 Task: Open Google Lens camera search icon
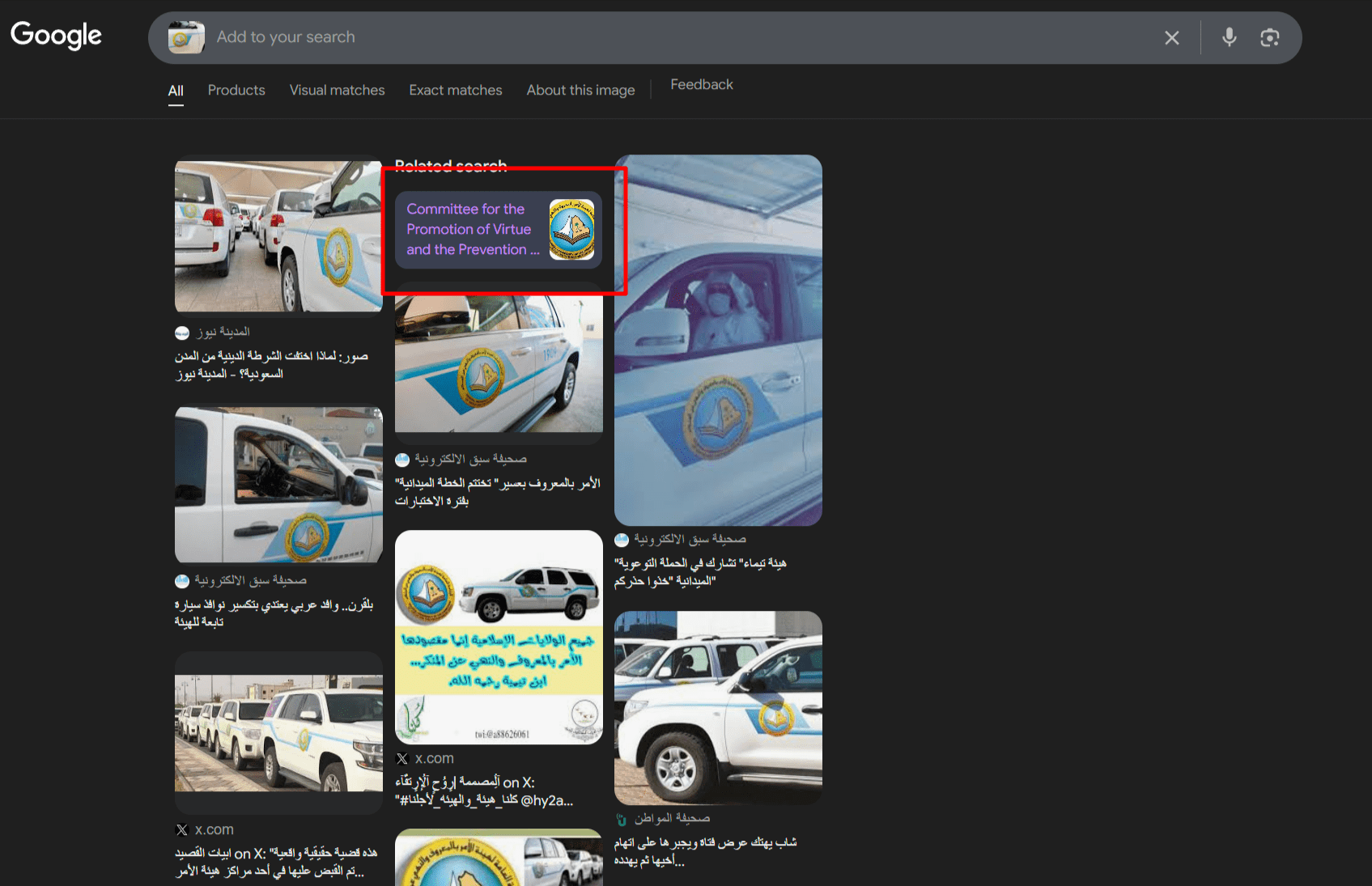coord(1269,38)
